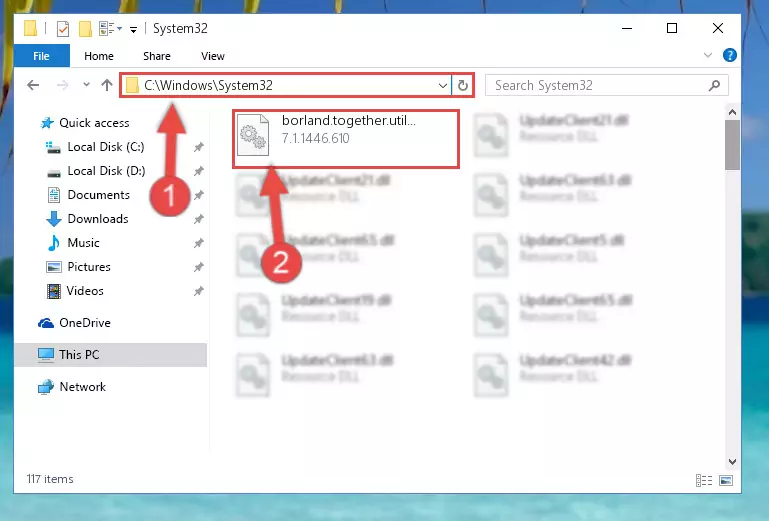Click the Downloads blue arrow icon
This screenshot has height=521, width=769.
click(x=53, y=219)
